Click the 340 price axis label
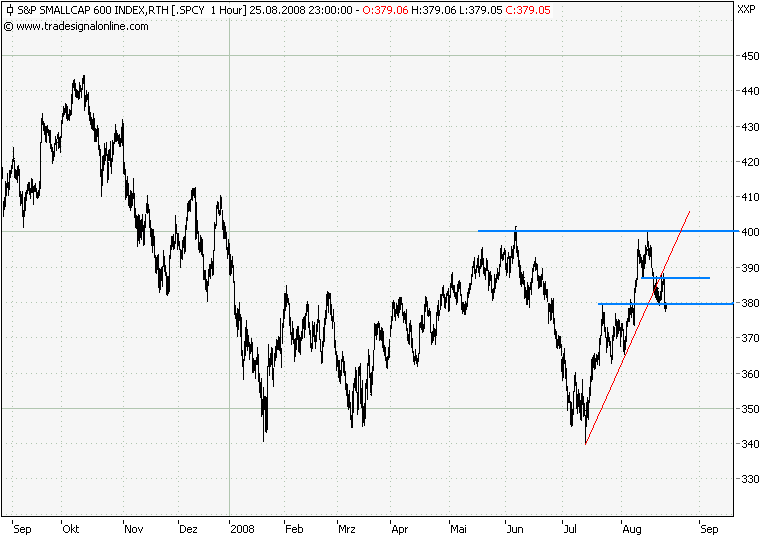The image size is (769, 536). click(750, 444)
